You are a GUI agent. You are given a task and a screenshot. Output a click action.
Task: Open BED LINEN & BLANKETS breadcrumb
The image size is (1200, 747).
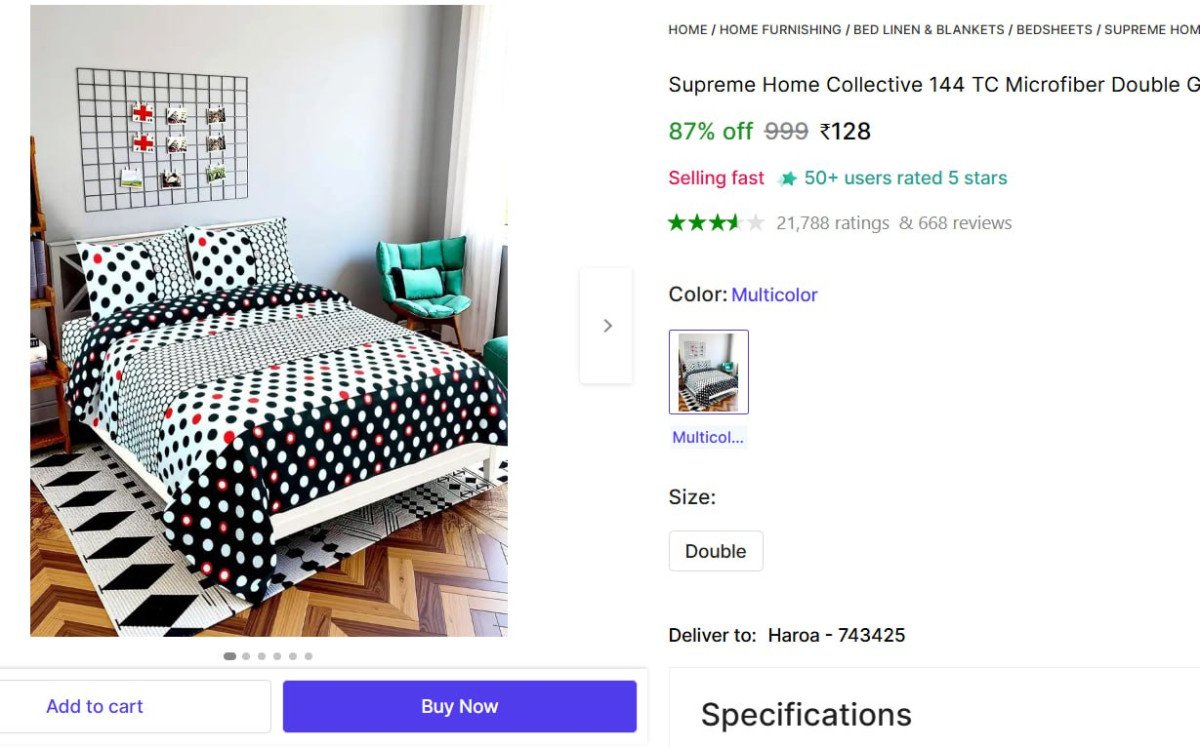(x=928, y=30)
